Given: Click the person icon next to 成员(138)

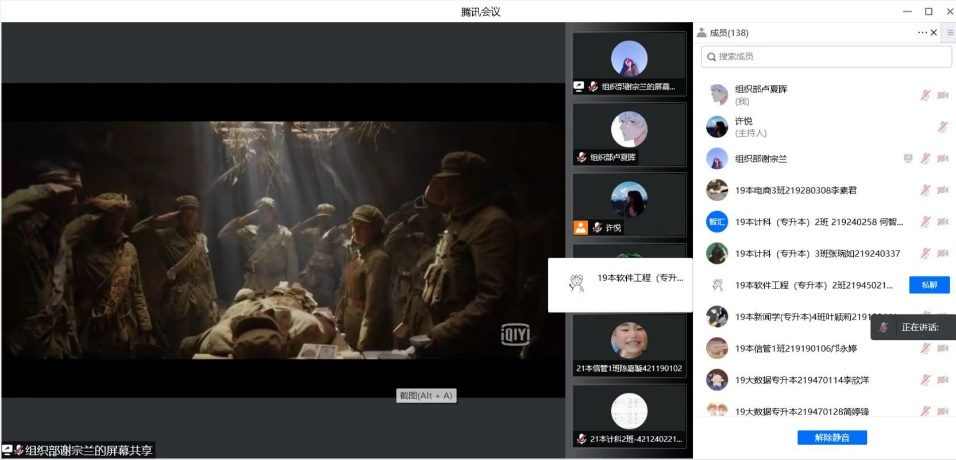Looking at the screenshot, I should [701, 32].
